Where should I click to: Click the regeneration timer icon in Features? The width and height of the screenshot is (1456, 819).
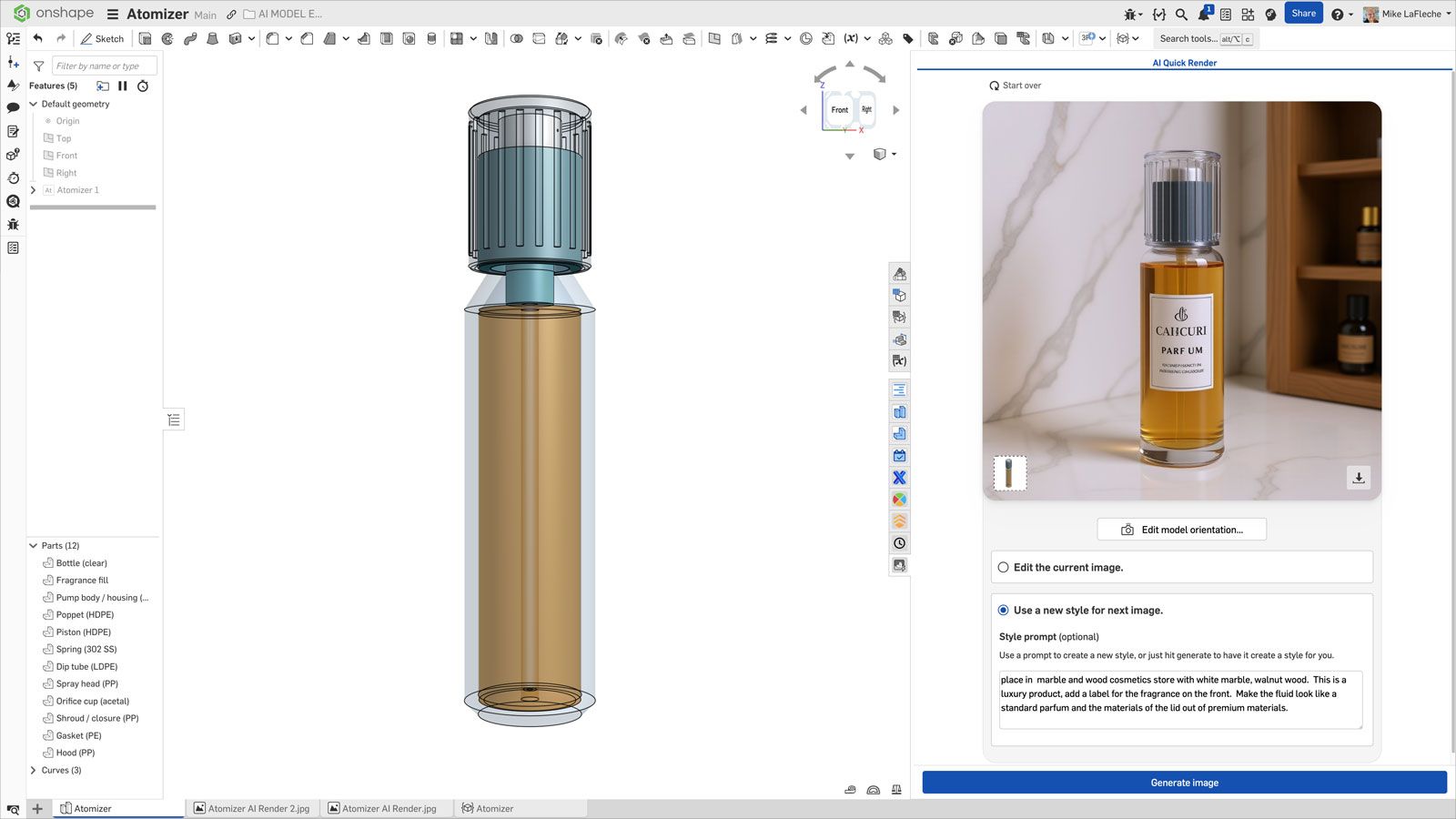tap(143, 86)
